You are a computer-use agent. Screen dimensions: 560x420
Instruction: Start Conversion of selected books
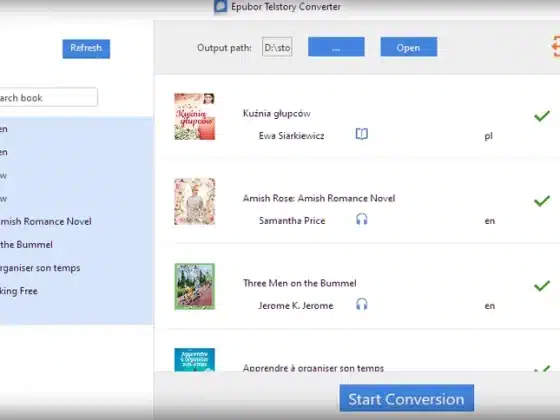pos(406,398)
